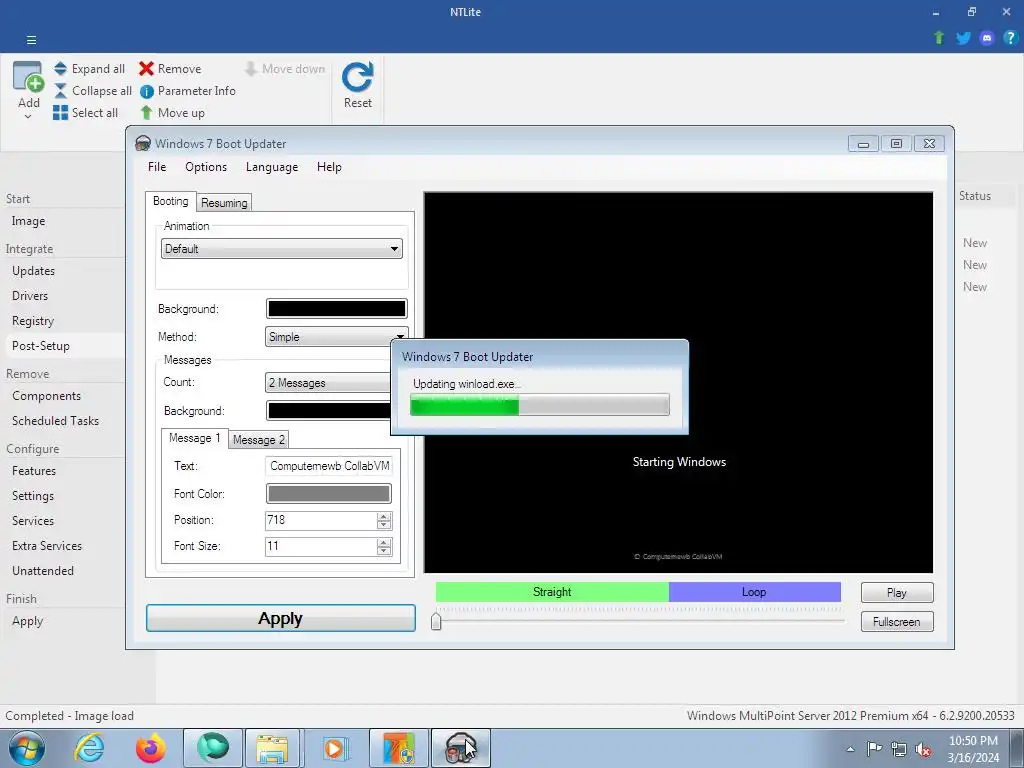Viewport: 1024px width, 768px height.
Task: Click the green Straight animation segment
Action: pos(552,592)
